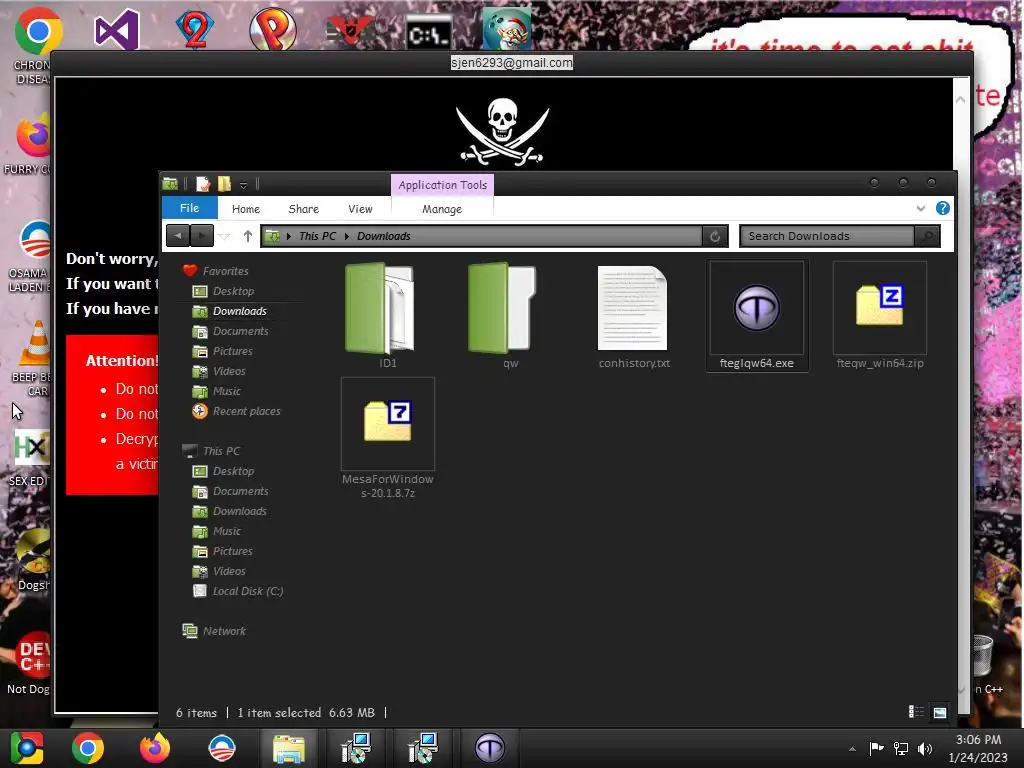Open Explorer help question mark

click(x=942, y=208)
